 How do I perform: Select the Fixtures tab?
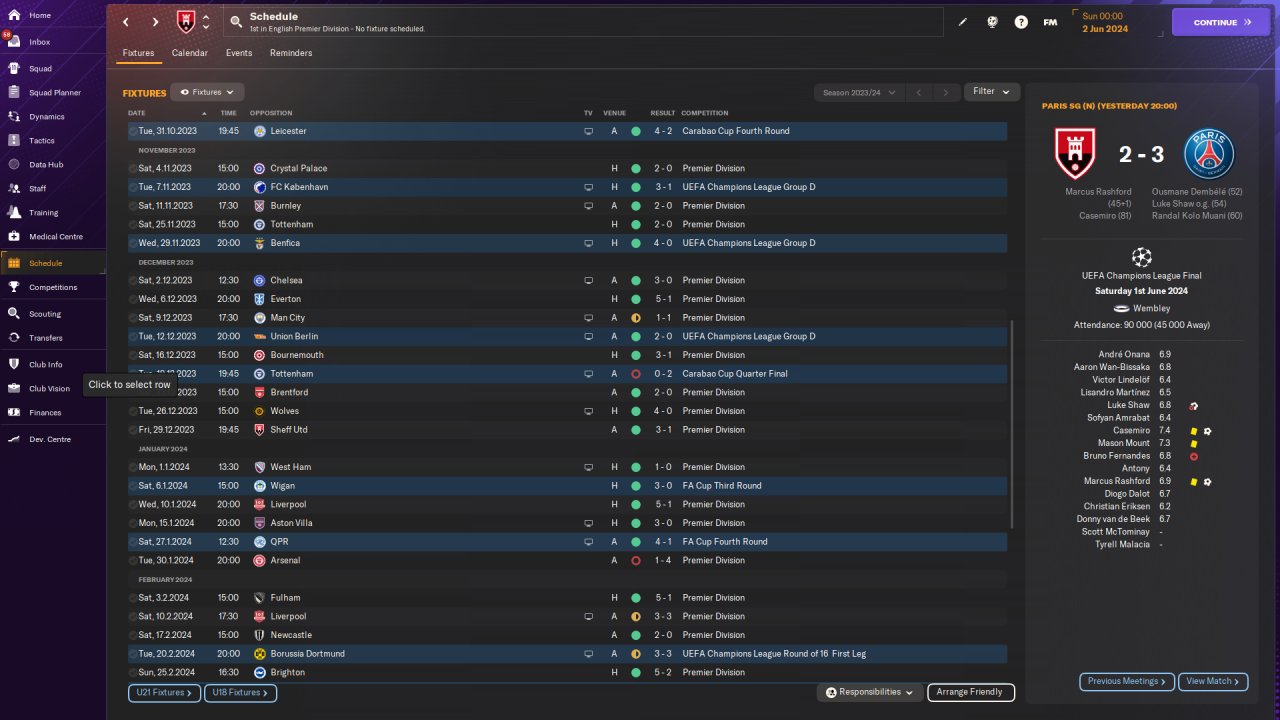click(x=138, y=53)
